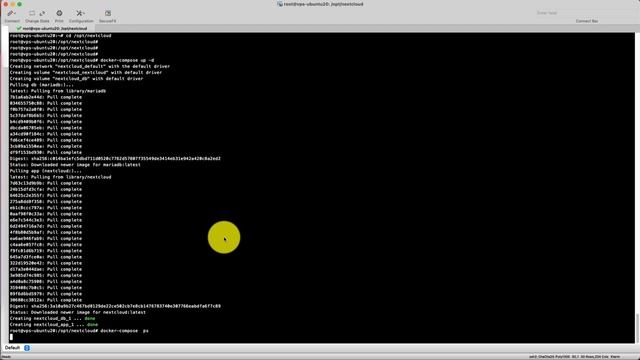Click the Ready text in status bar
640x360 pixels.
[6, 357]
